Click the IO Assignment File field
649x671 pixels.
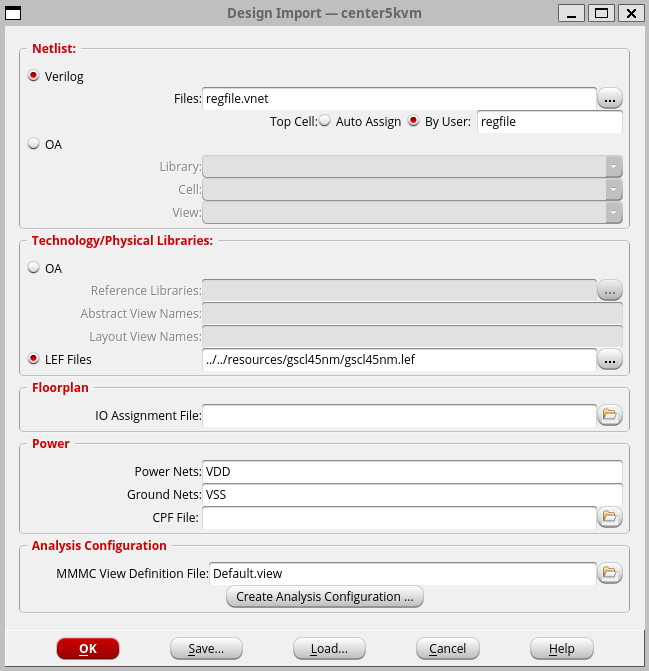click(x=399, y=416)
